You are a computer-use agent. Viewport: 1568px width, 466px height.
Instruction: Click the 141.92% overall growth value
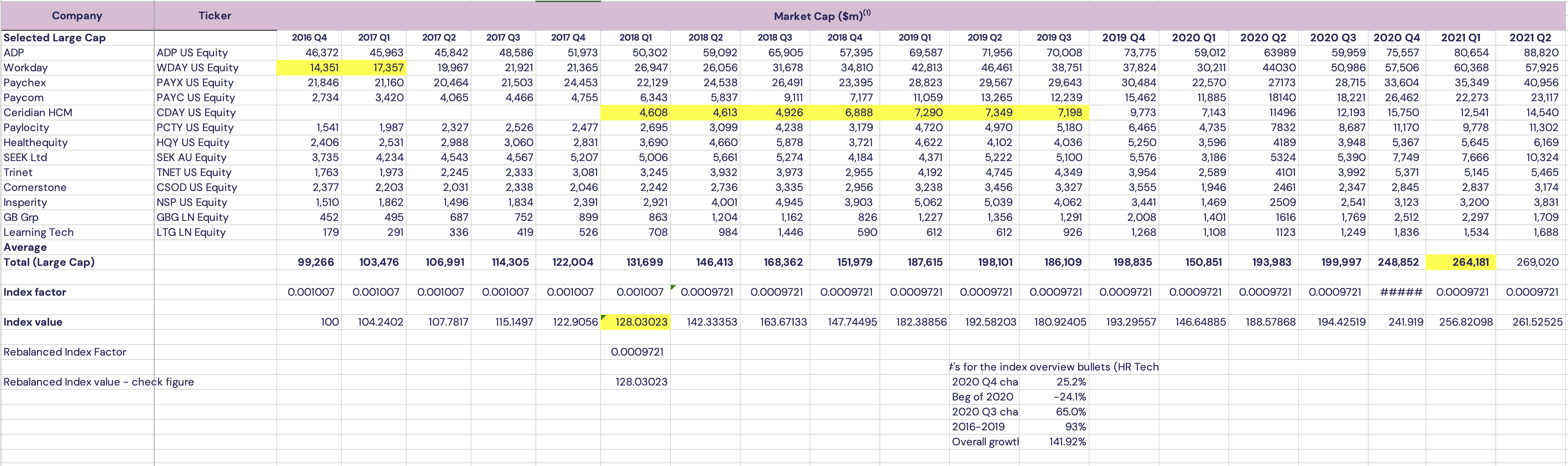pyautogui.click(x=1054, y=441)
